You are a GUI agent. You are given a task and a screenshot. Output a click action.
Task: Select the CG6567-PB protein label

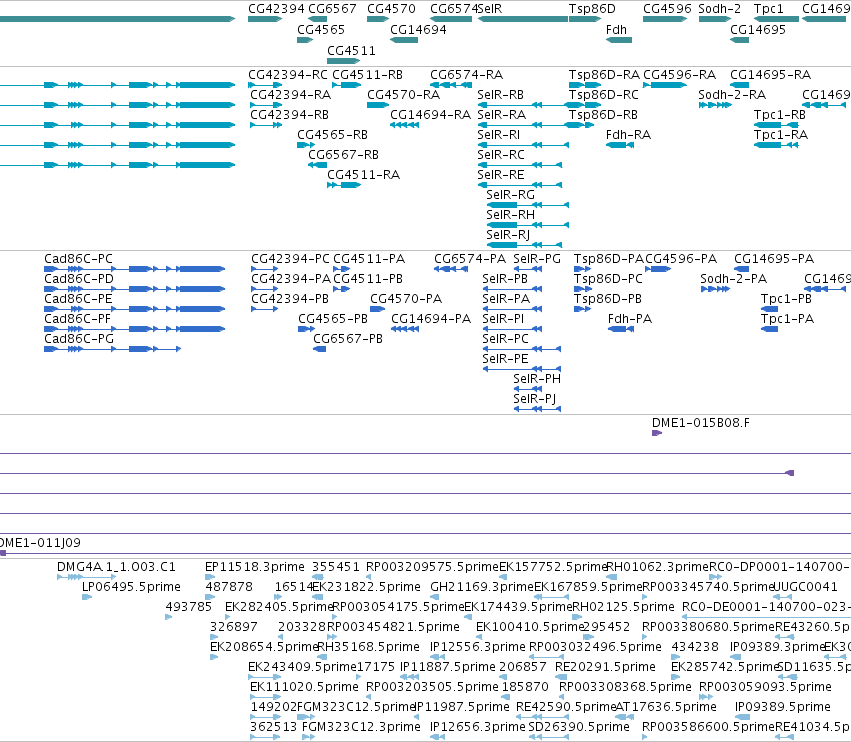tap(347, 339)
